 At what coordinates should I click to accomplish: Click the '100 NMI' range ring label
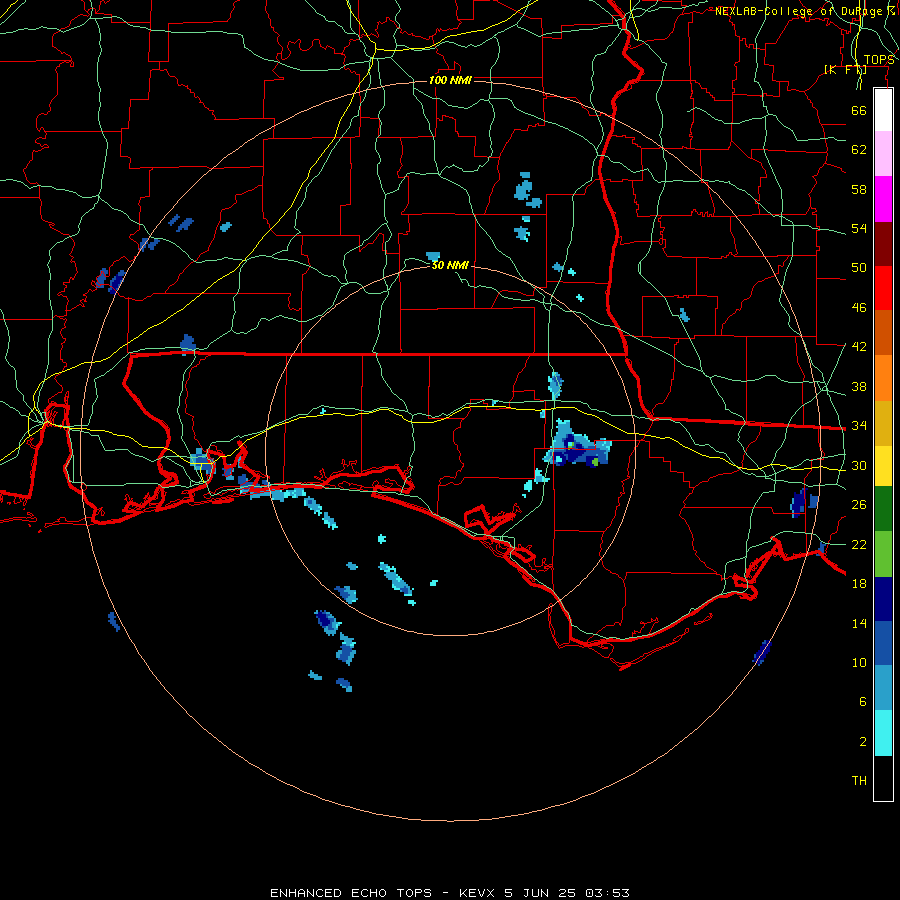pyautogui.click(x=450, y=80)
